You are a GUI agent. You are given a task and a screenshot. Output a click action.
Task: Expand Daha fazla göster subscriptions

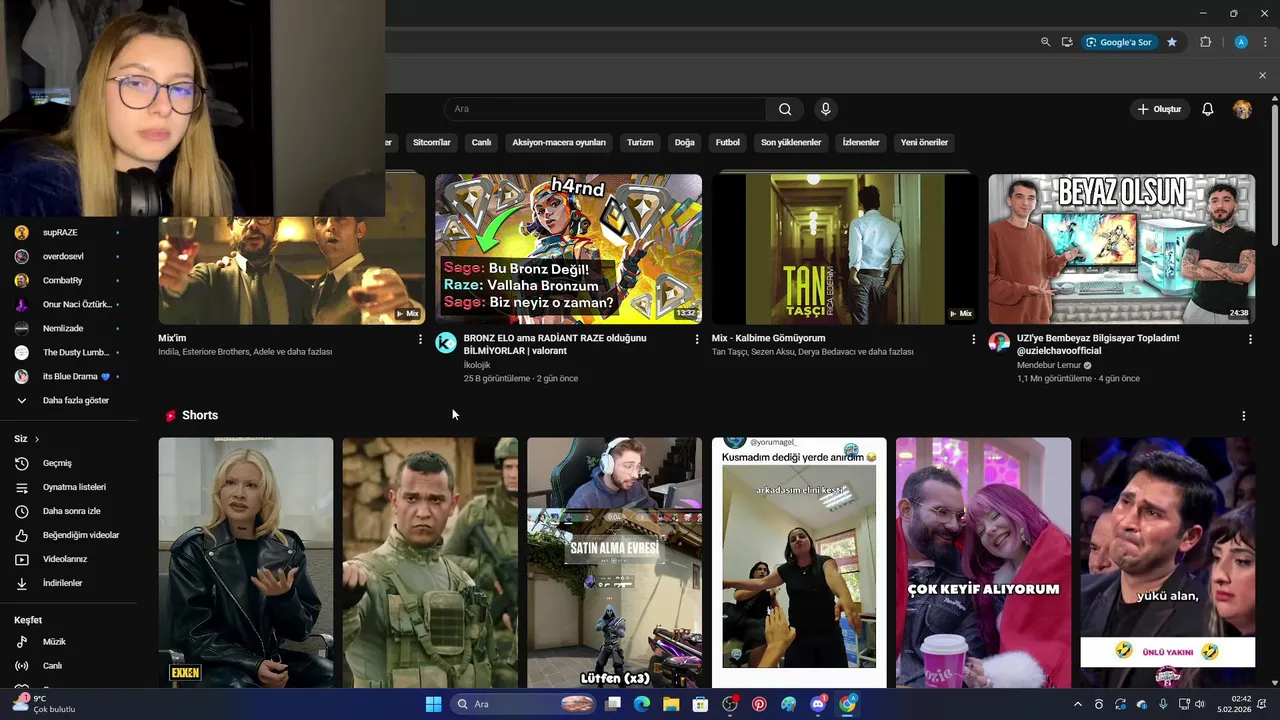tap(68, 400)
